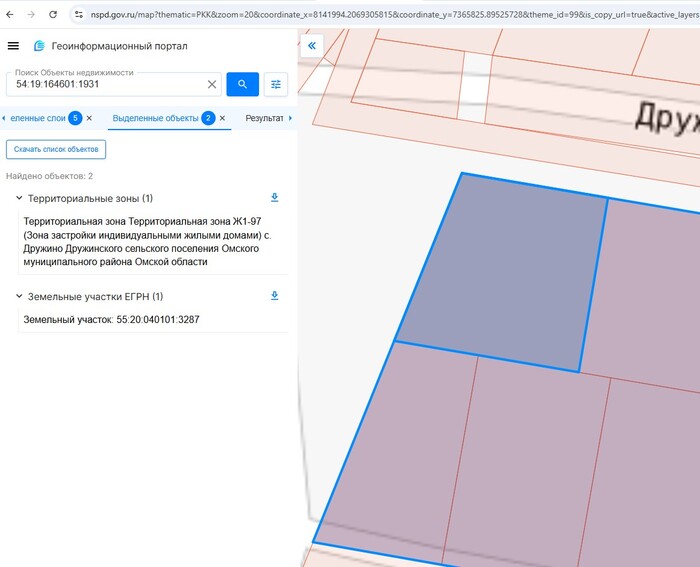Screen dimensions: 700x567
Task: Click Найдено объектов: 2 label
Action: pos(49,176)
